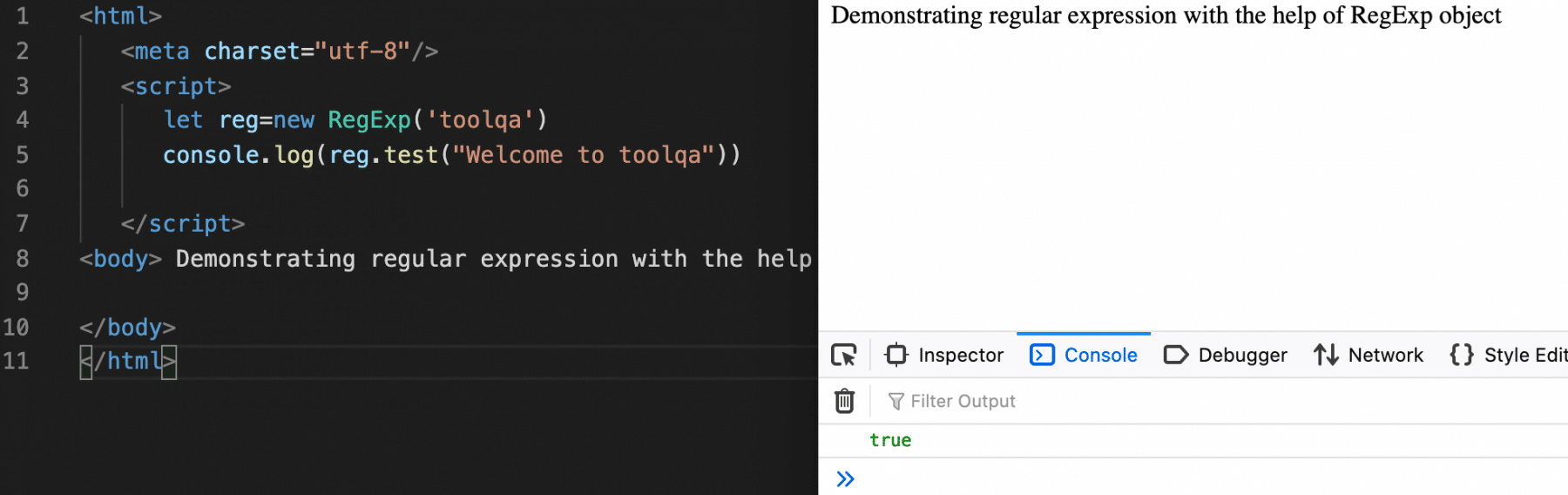Click the 'let' keyword on line 4
1568x495 pixels.
[183, 119]
